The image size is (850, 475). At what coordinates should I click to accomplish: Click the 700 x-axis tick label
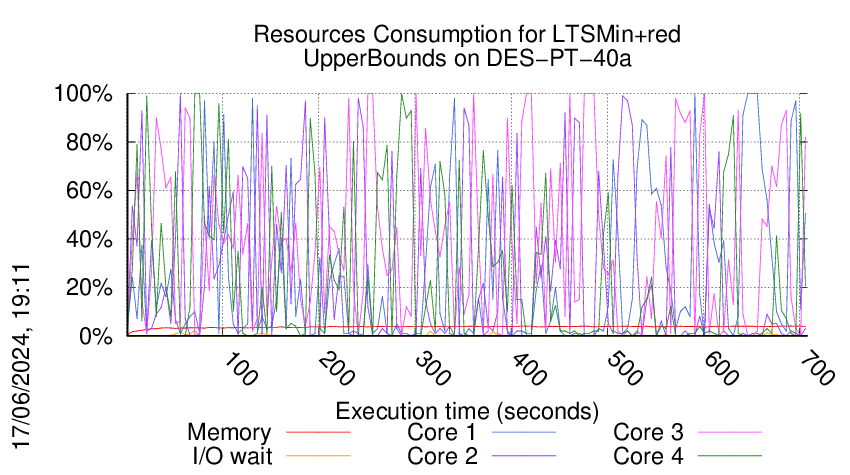click(x=818, y=369)
